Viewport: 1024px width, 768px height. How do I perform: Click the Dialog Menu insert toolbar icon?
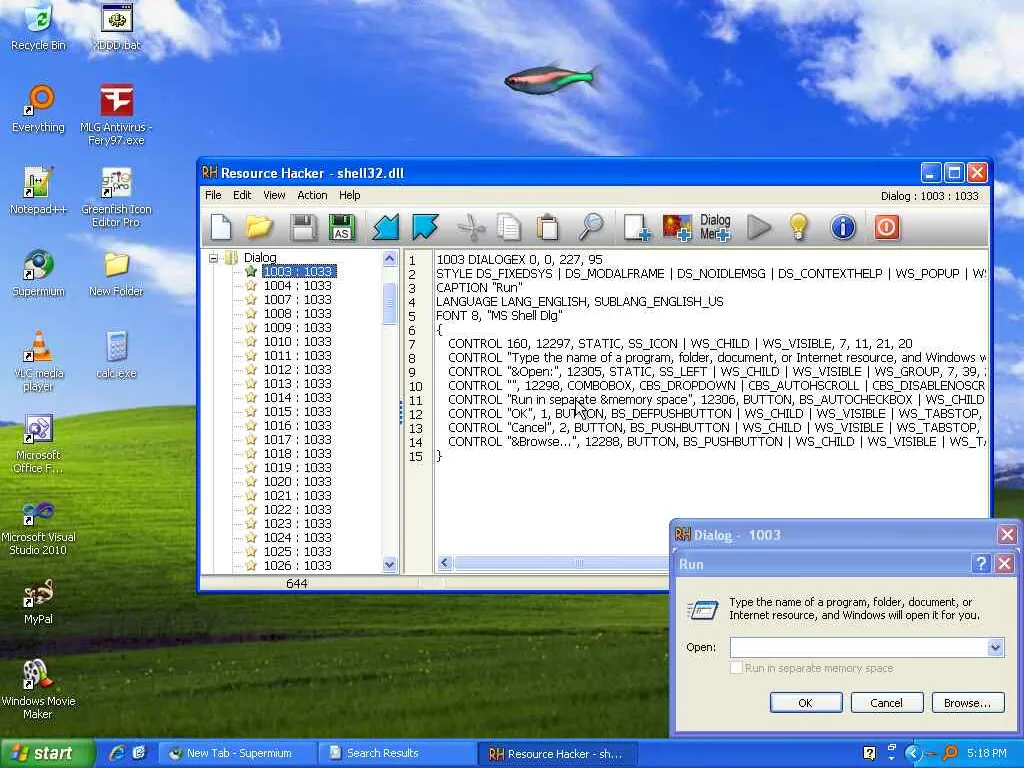click(715, 227)
